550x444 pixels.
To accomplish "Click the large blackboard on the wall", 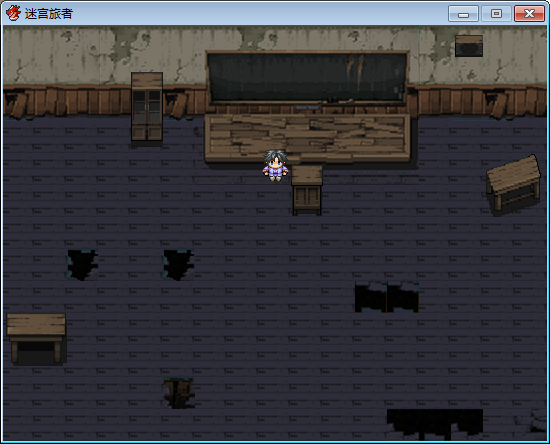I will (307, 77).
